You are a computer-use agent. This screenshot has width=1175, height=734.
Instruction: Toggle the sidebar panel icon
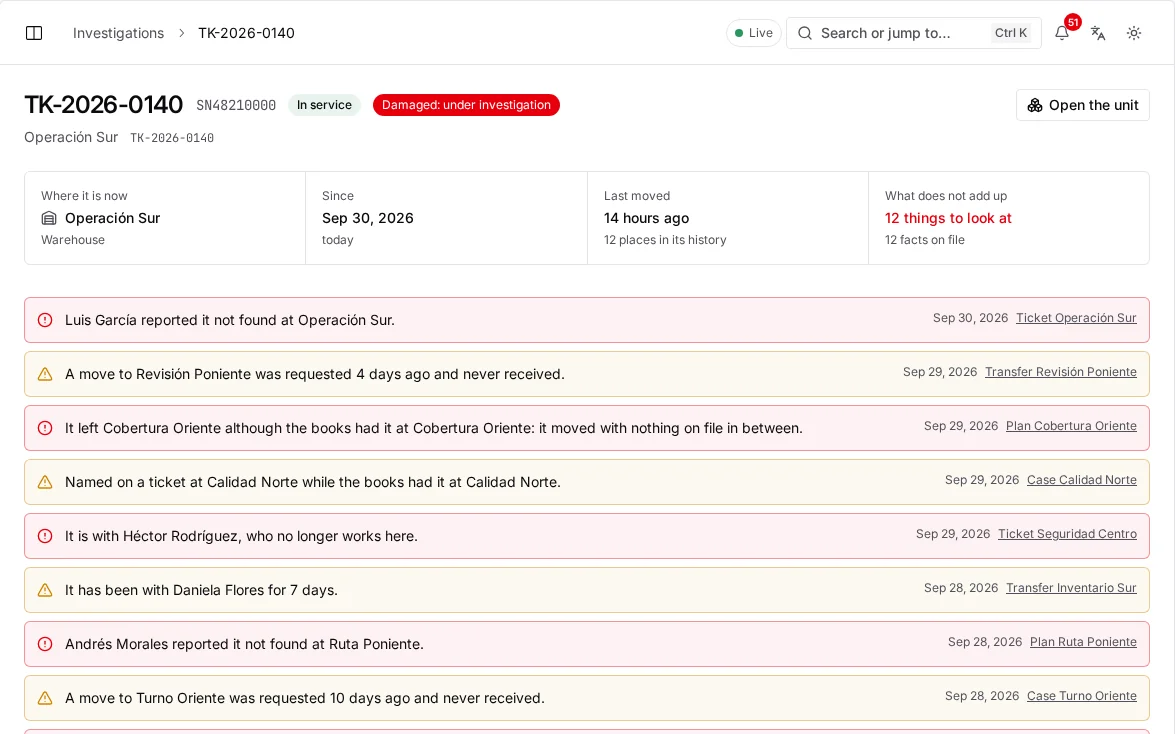click(x=34, y=33)
